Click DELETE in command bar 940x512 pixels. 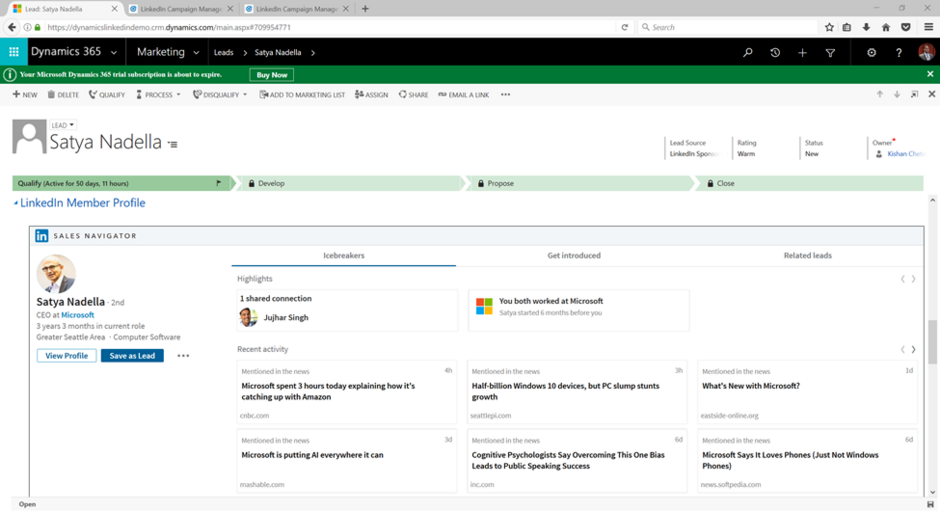(x=64, y=95)
